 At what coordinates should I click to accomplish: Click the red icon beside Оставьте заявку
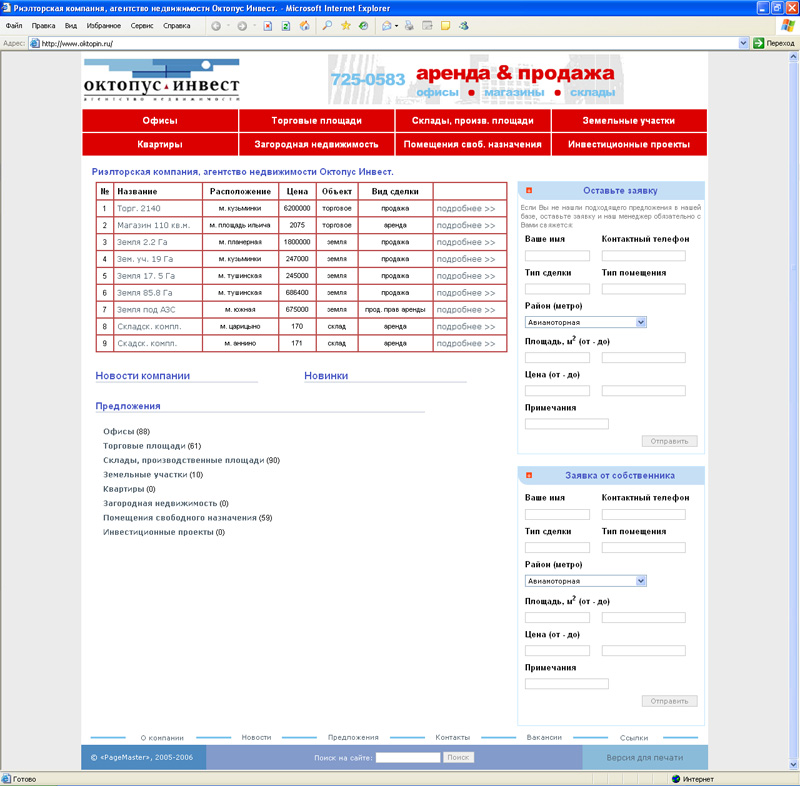click(529, 190)
